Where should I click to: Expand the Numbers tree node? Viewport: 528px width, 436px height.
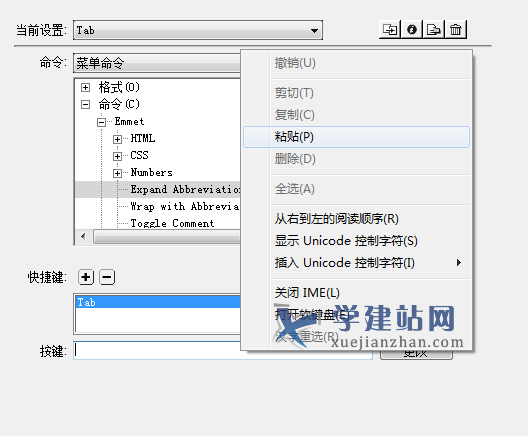[117, 173]
